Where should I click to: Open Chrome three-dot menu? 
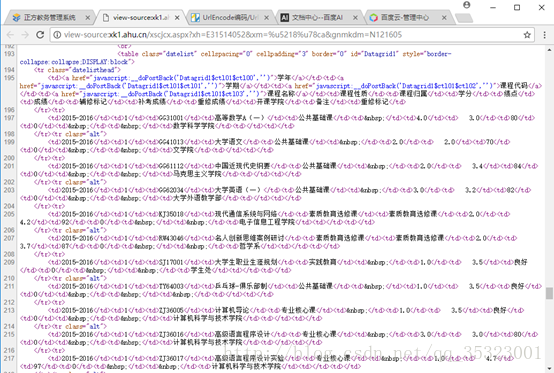[x=544, y=35]
